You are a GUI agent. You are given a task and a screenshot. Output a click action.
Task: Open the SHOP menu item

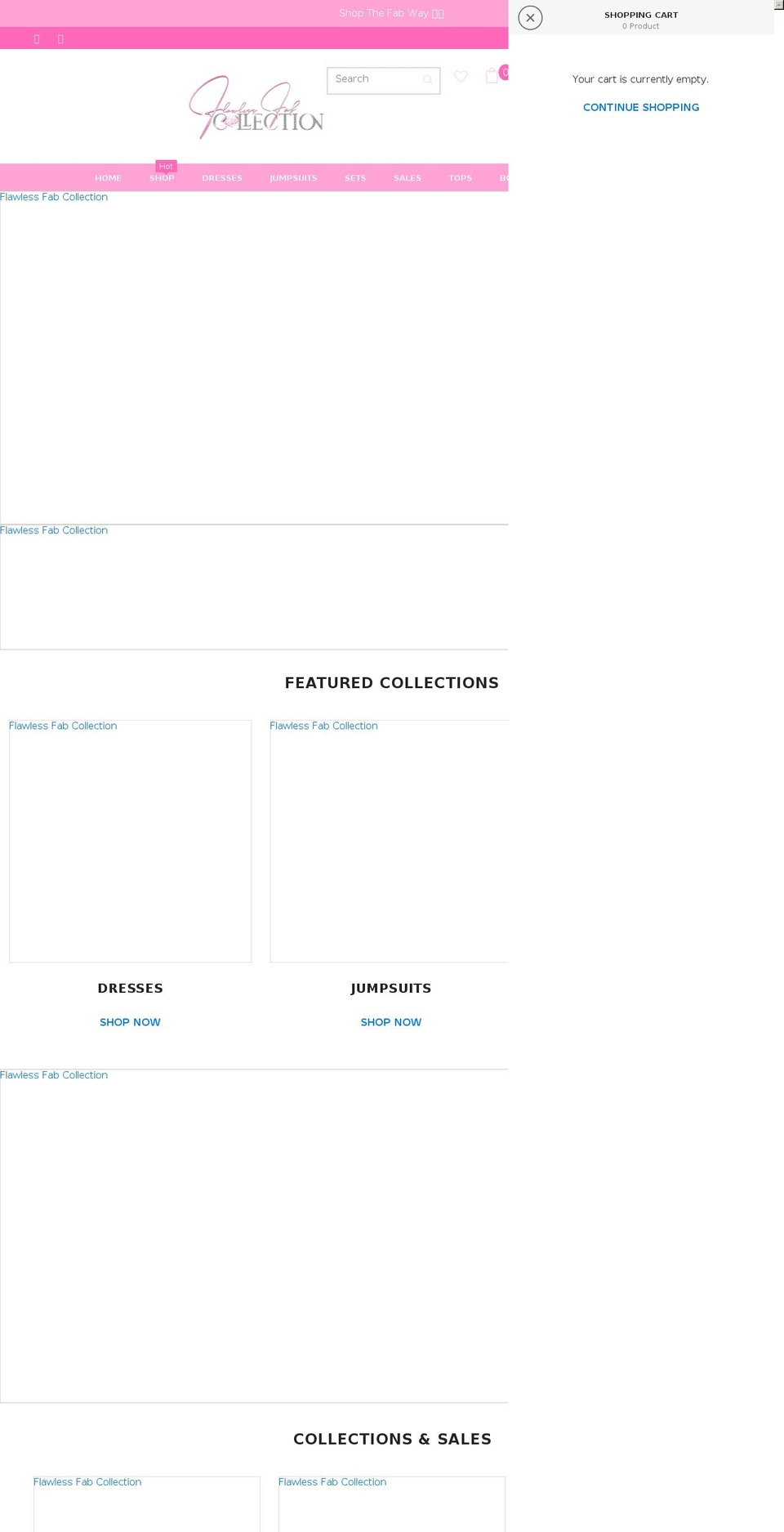[162, 178]
